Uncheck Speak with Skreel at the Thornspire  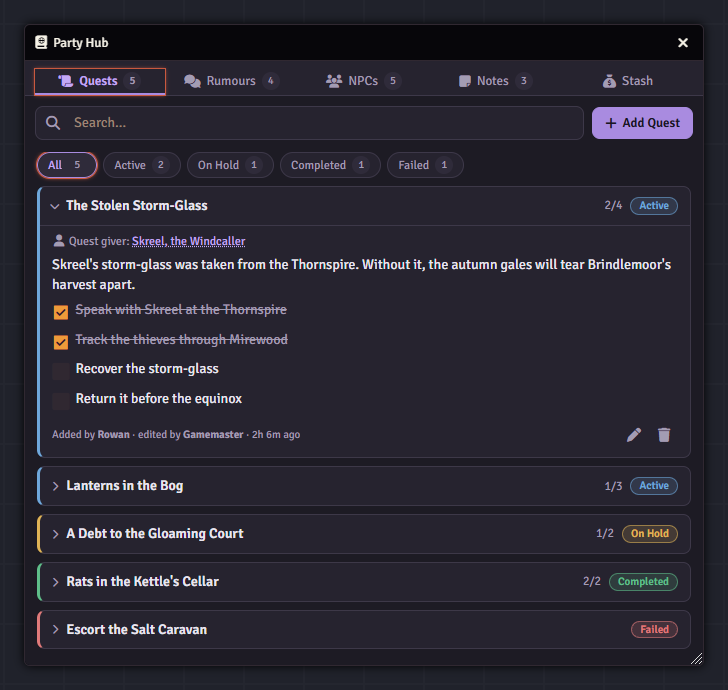61,312
